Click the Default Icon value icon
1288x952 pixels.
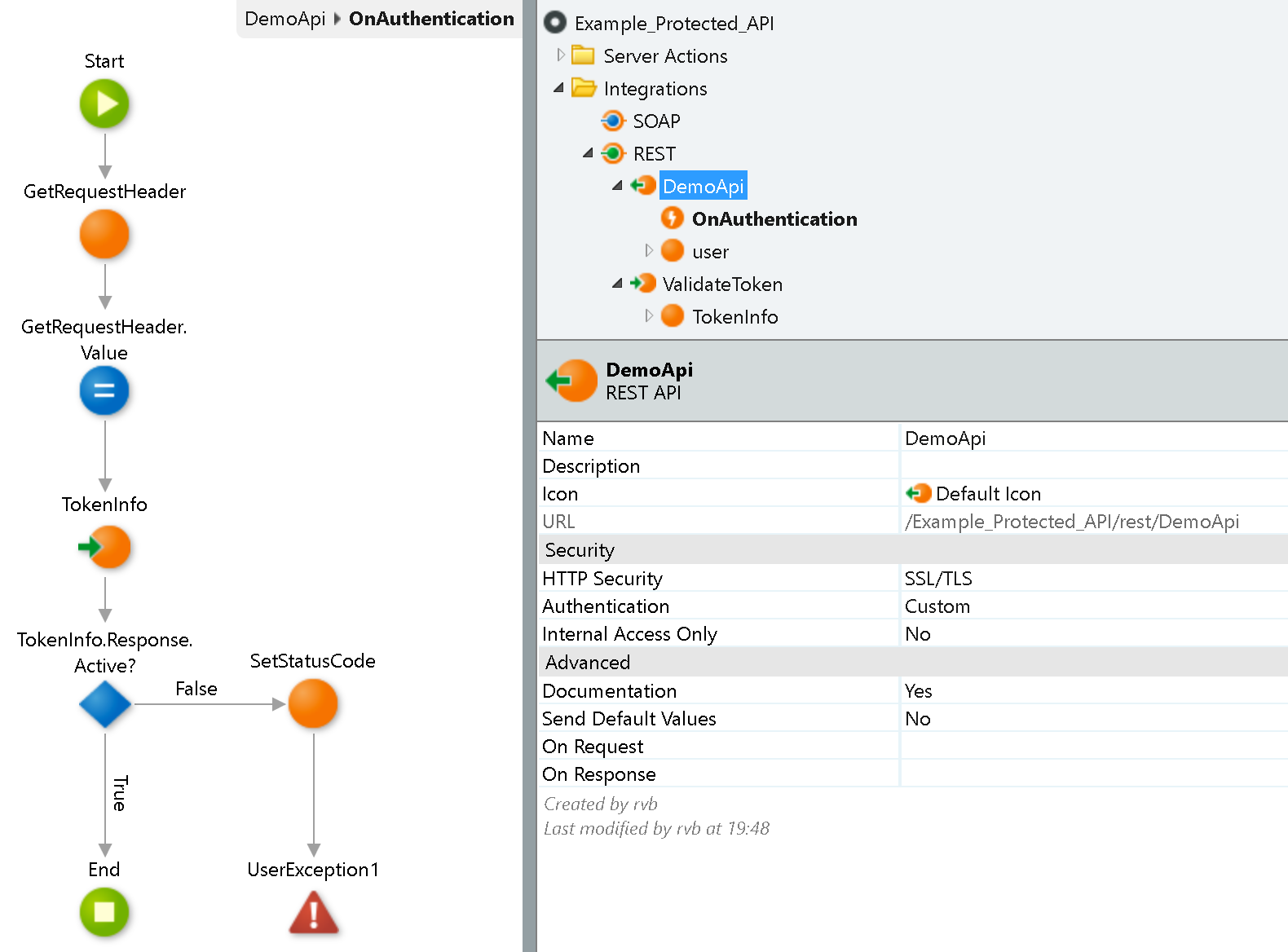(919, 493)
